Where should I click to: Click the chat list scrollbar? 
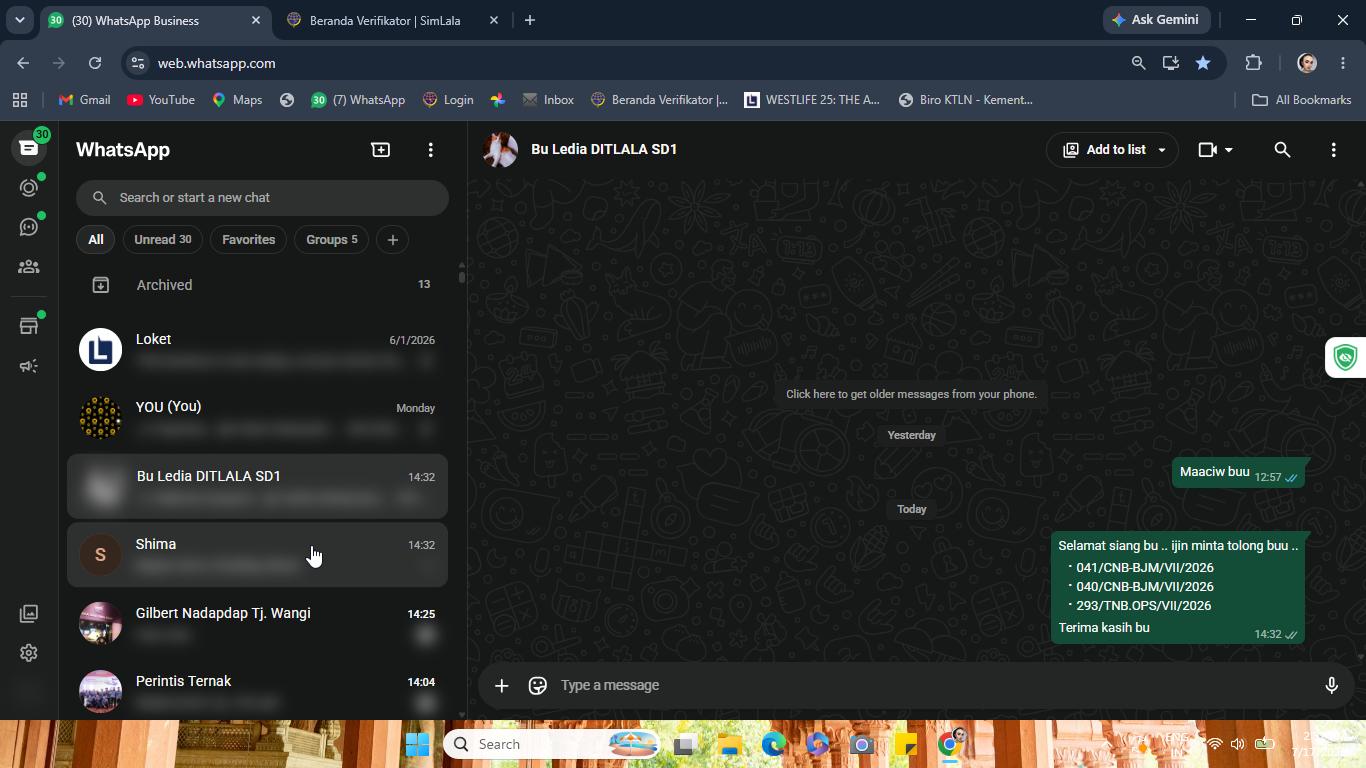(461, 273)
